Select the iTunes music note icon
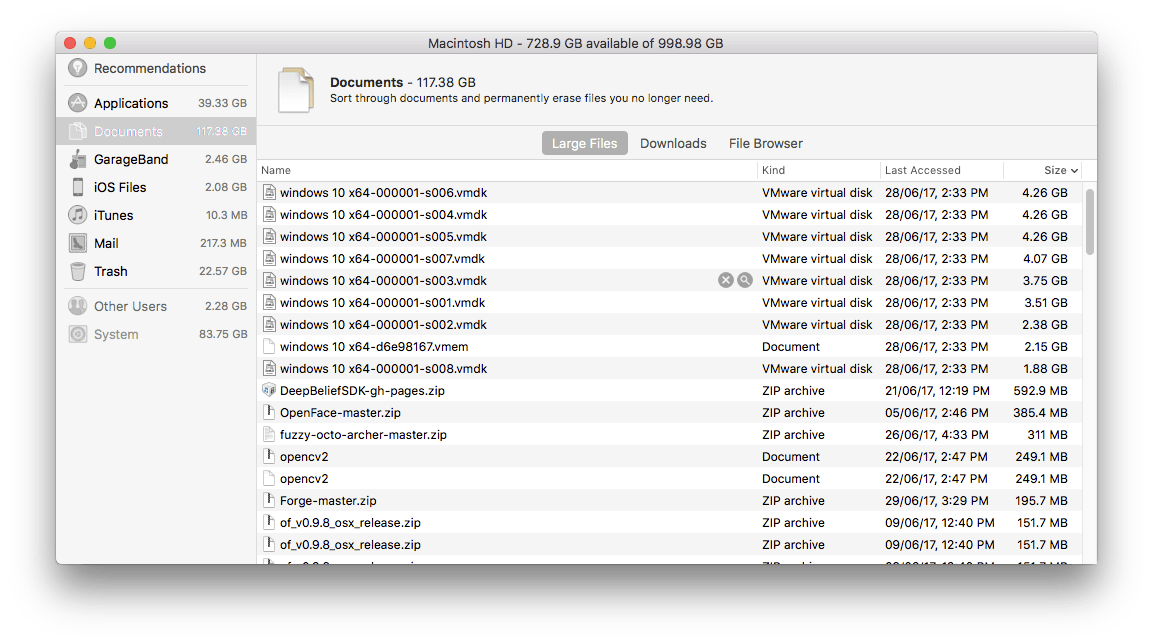The image size is (1153, 644). click(x=77, y=215)
